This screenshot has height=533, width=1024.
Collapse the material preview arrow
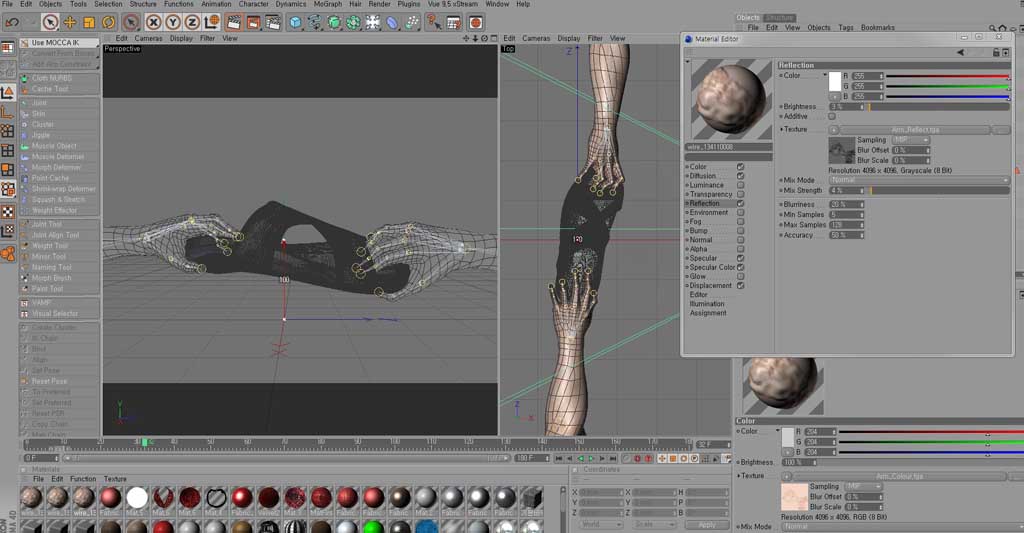pos(687,62)
